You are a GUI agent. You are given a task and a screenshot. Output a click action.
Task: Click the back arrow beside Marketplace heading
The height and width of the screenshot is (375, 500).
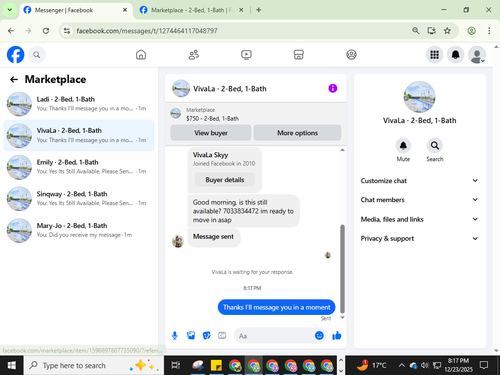click(14, 79)
